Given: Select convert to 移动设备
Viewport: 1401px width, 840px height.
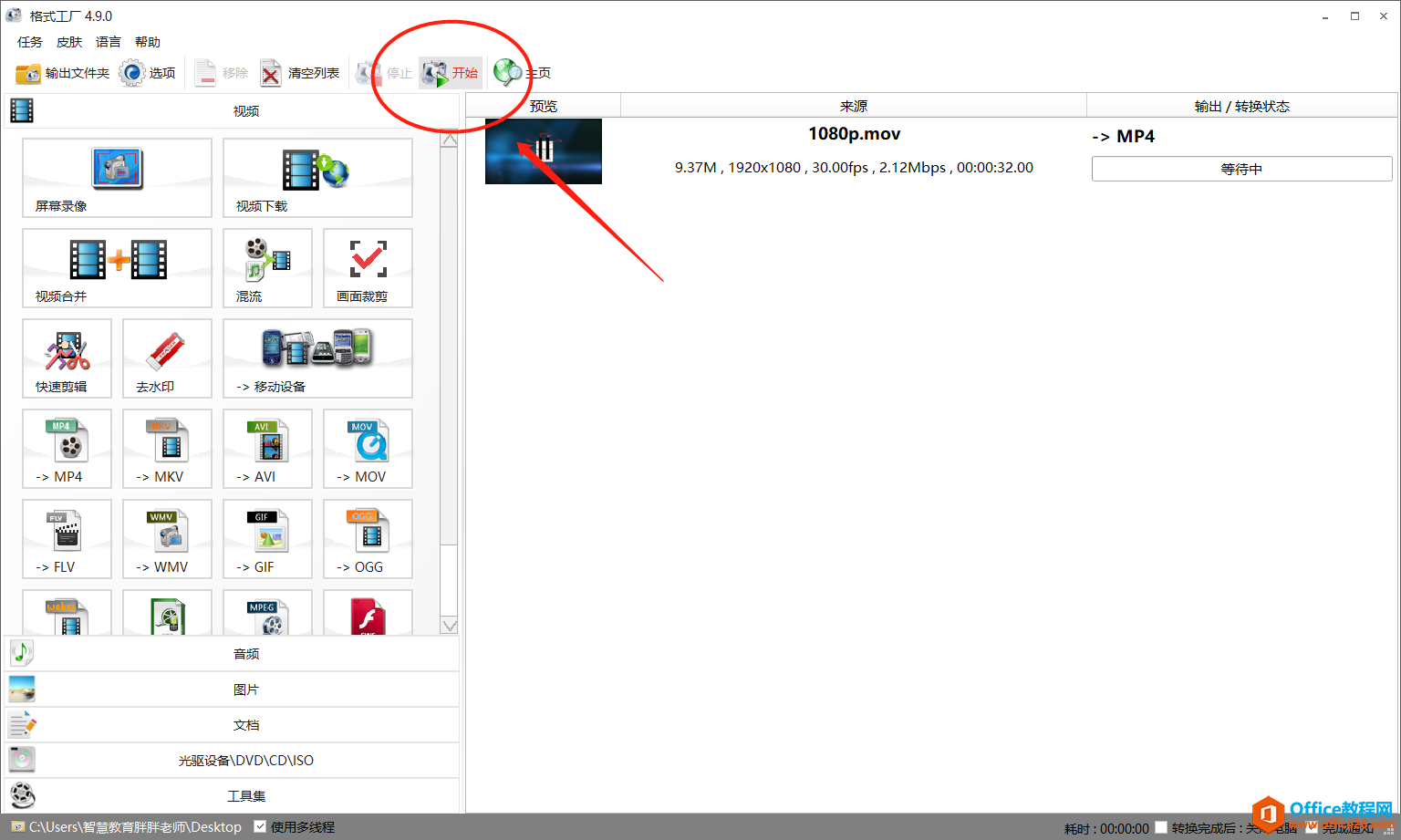Looking at the screenshot, I should 317,358.
